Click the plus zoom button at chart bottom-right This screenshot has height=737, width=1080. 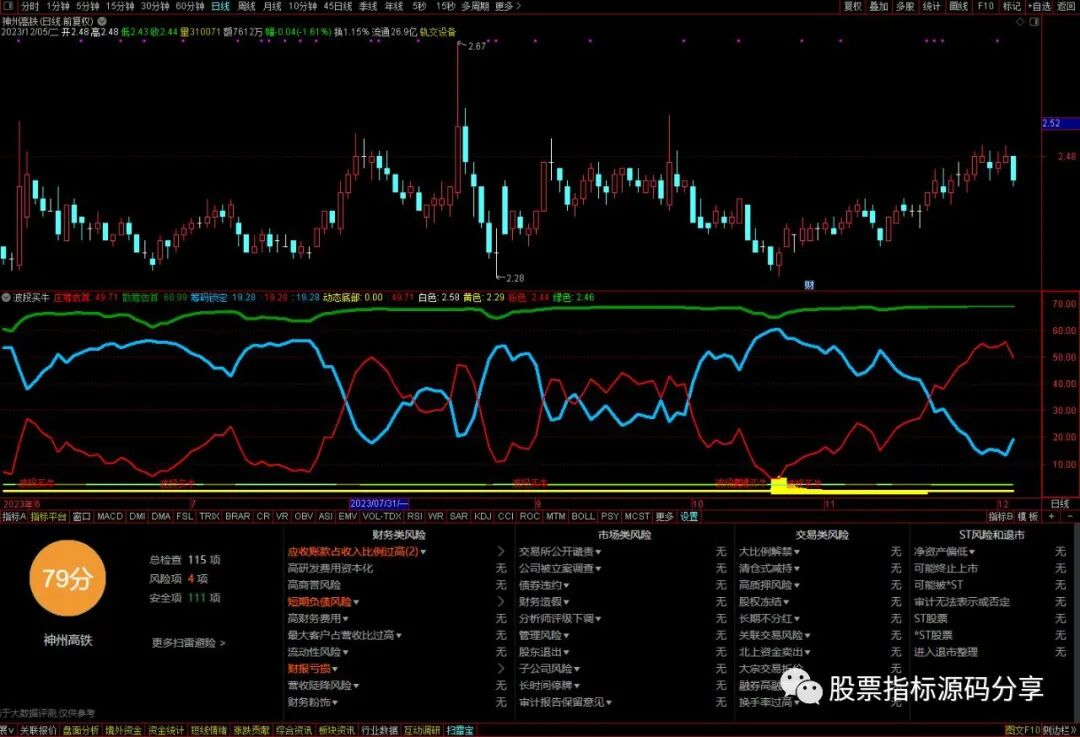[1051, 516]
